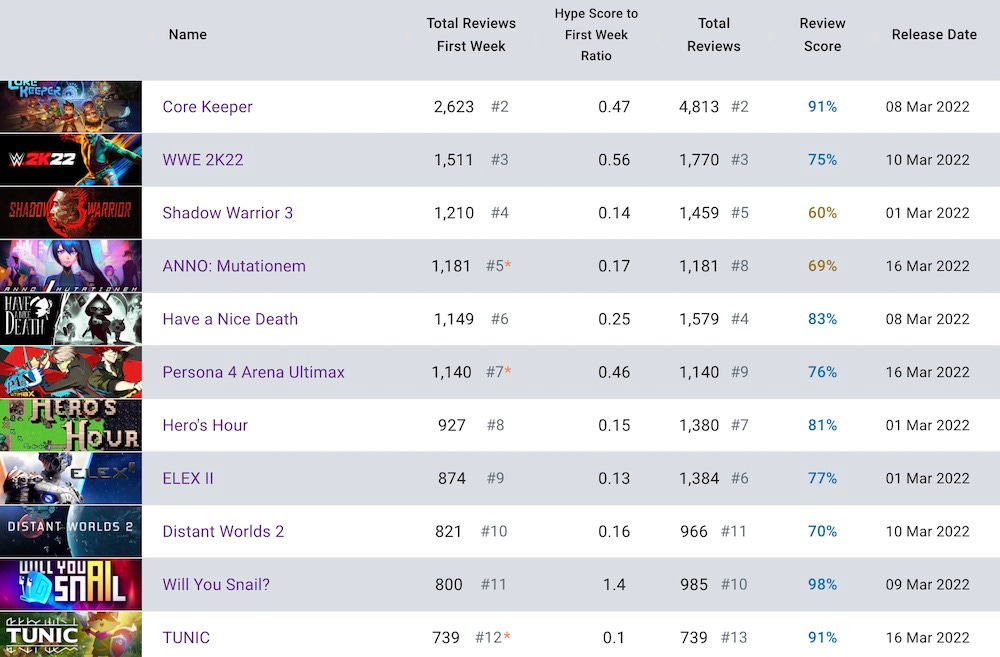Open the Shadow Warrior 3 link
Viewport: 1000px width, 657px height.
pyautogui.click(x=228, y=213)
